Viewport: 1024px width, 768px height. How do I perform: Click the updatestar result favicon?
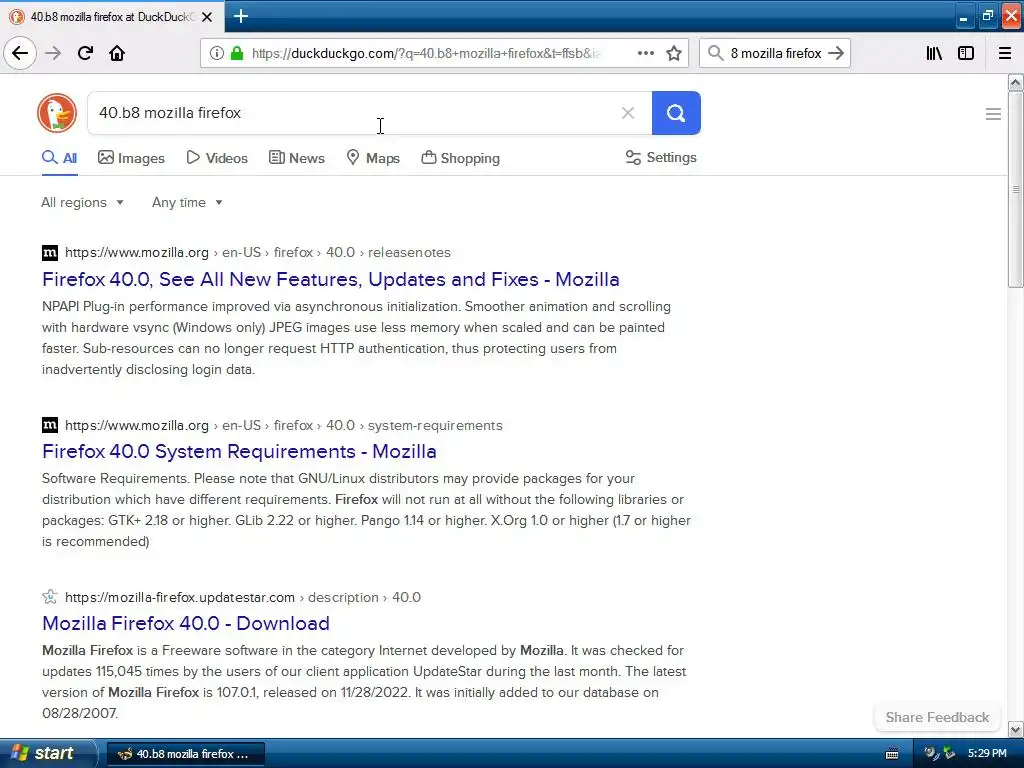(x=50, y=597)
